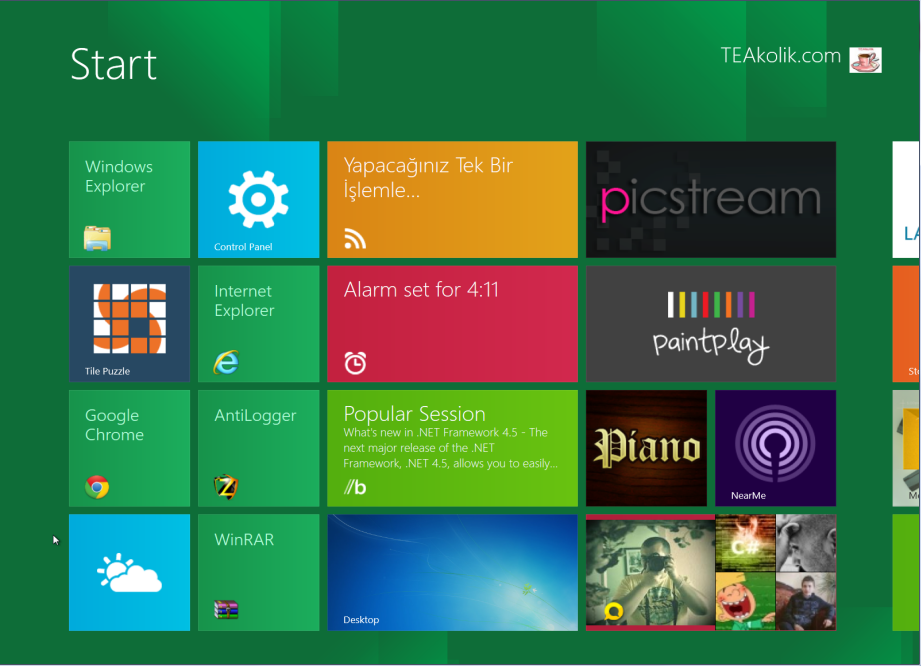921x666 pixels.
Task: Launch the WinRAR tile
Action: [x=258, y=573]
